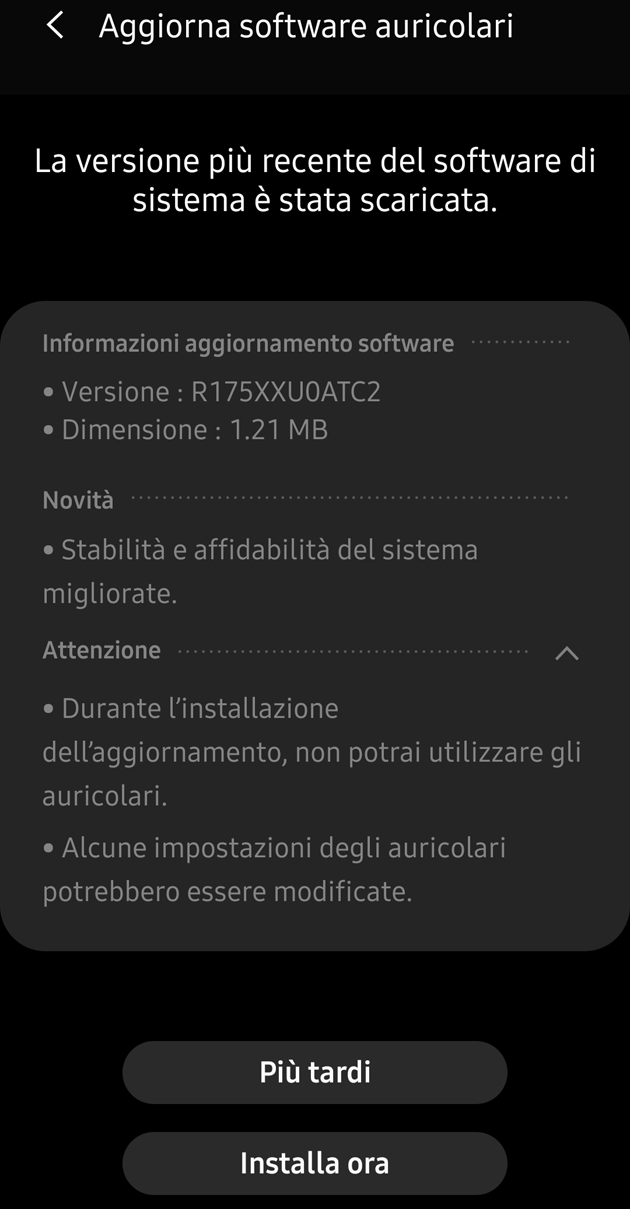Tap the Alcune impostazioni degli auricolari note
Viewport: 630px width, 1209px height.
(x=275, y=869)
